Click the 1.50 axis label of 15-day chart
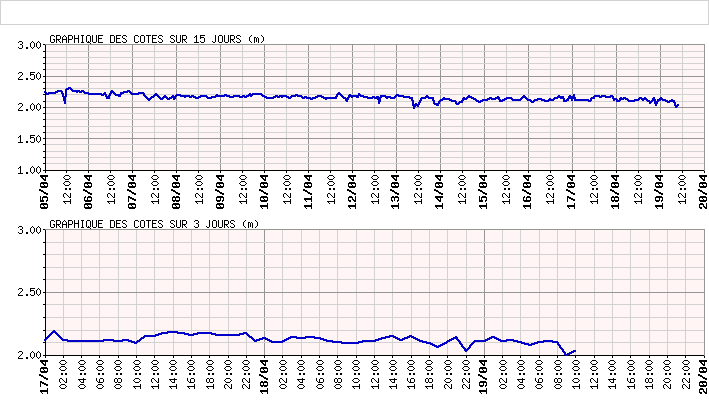 click(29, 139)
